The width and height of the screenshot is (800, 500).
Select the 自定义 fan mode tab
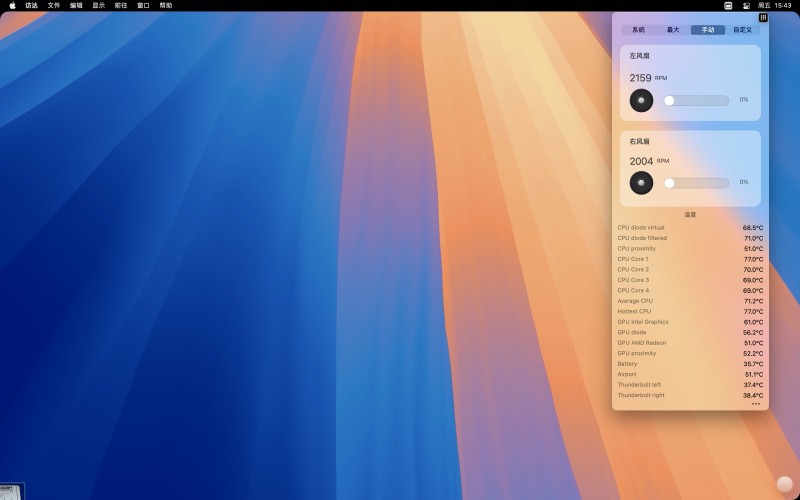[x=742, y=30]
